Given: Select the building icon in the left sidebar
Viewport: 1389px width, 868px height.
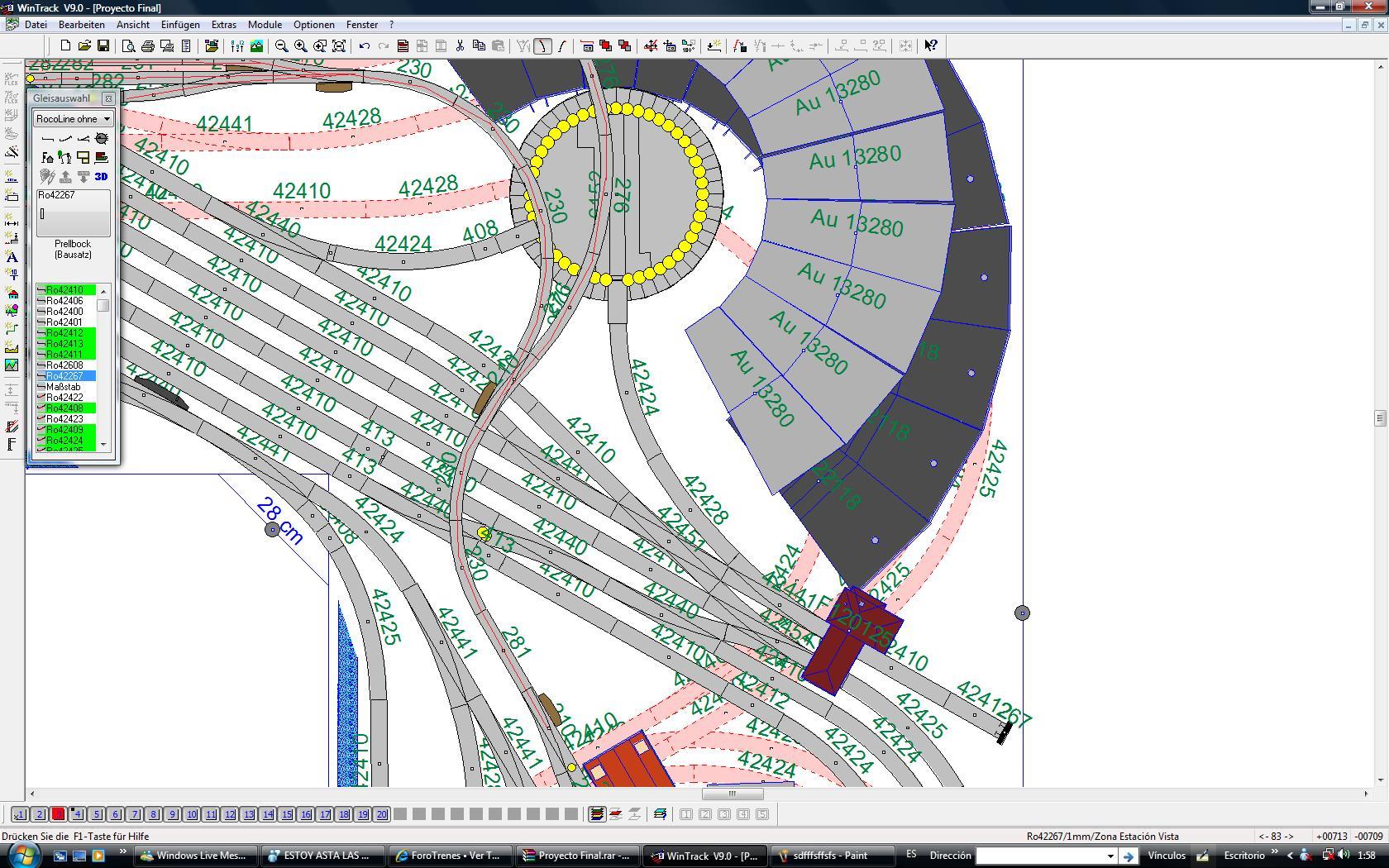Looking at the screenshot, I should click(x=12, y=293).
